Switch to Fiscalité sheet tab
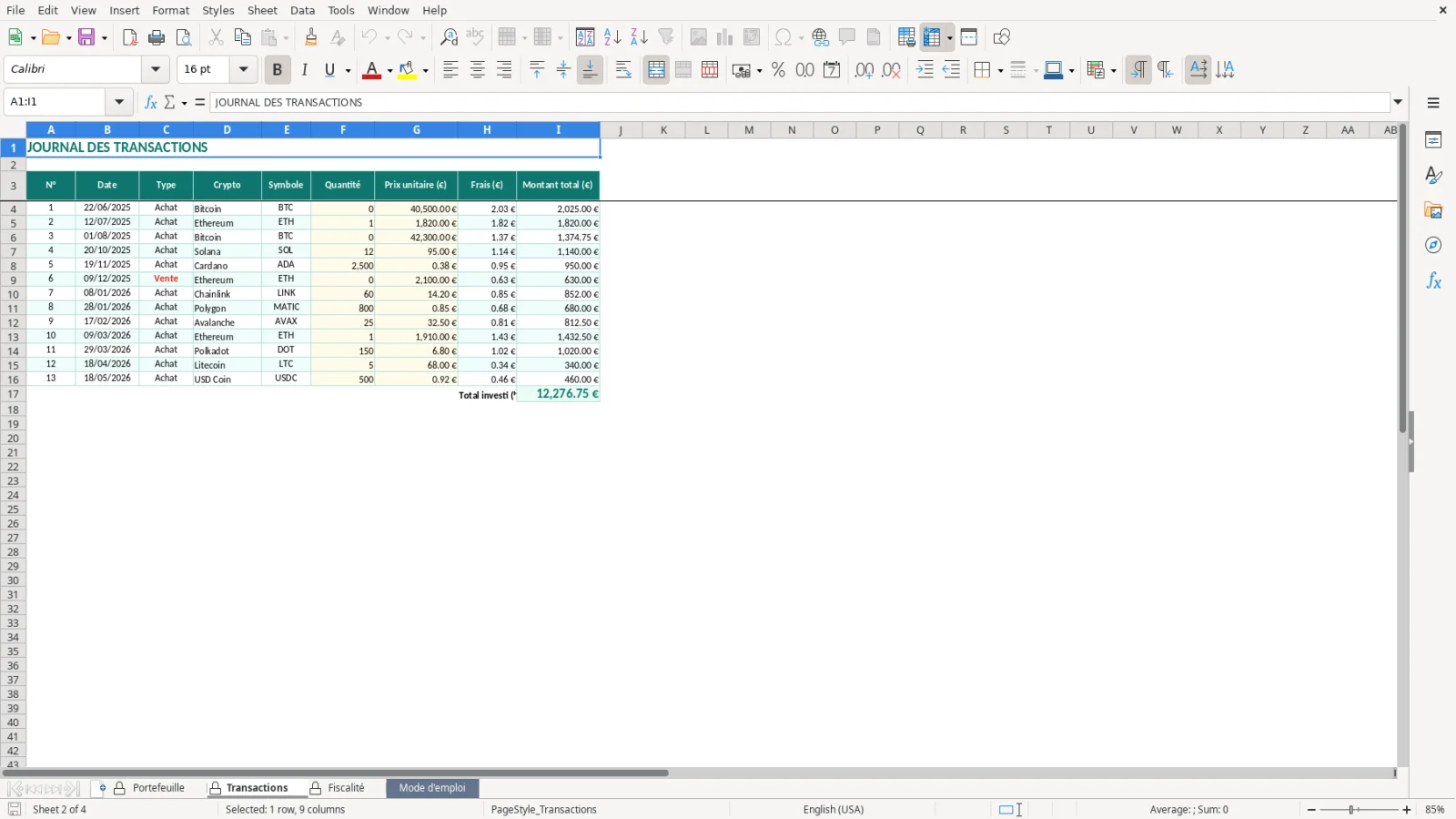1456x819 pixels. point(346,788)
